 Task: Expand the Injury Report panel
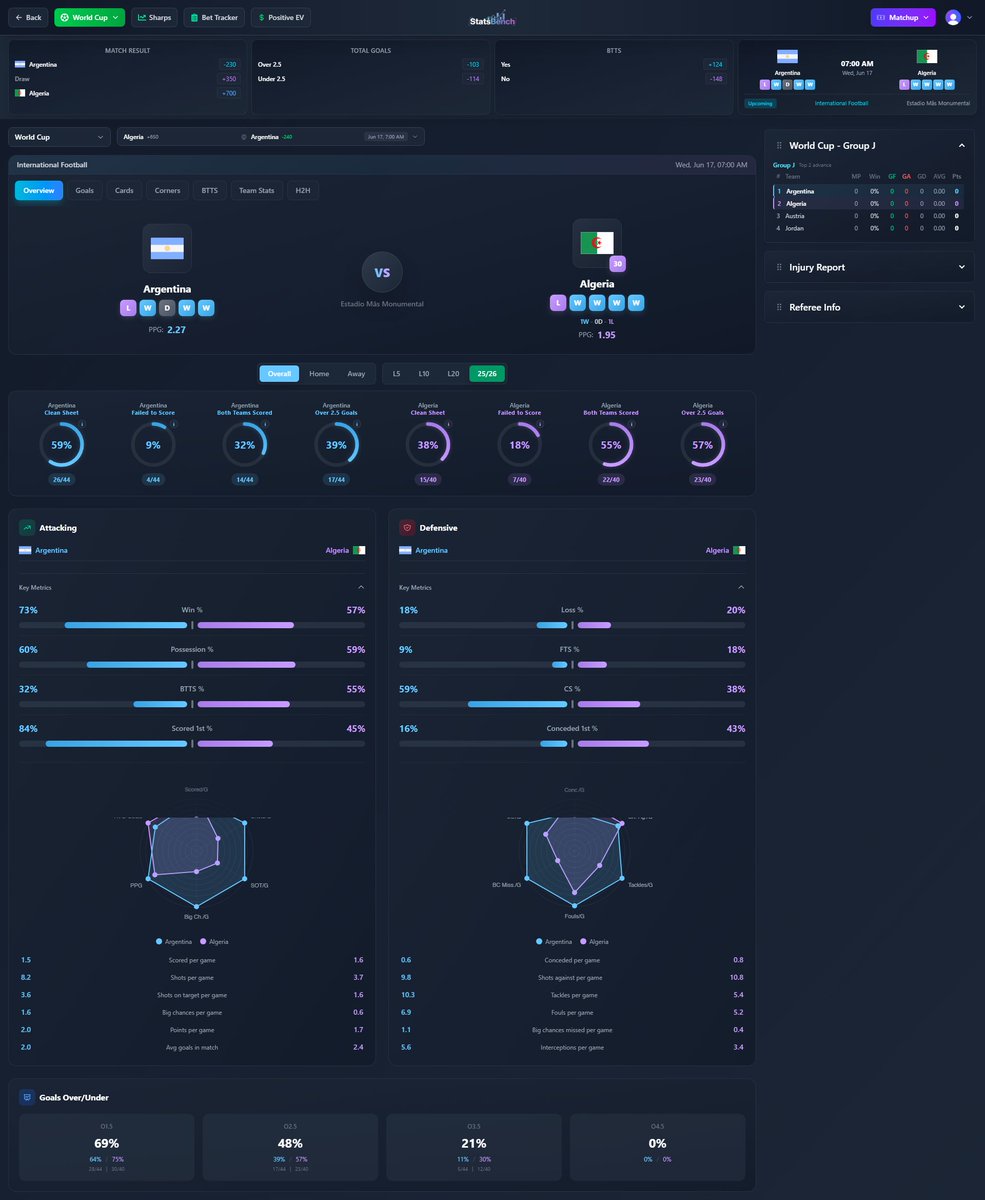click(961, 267)
